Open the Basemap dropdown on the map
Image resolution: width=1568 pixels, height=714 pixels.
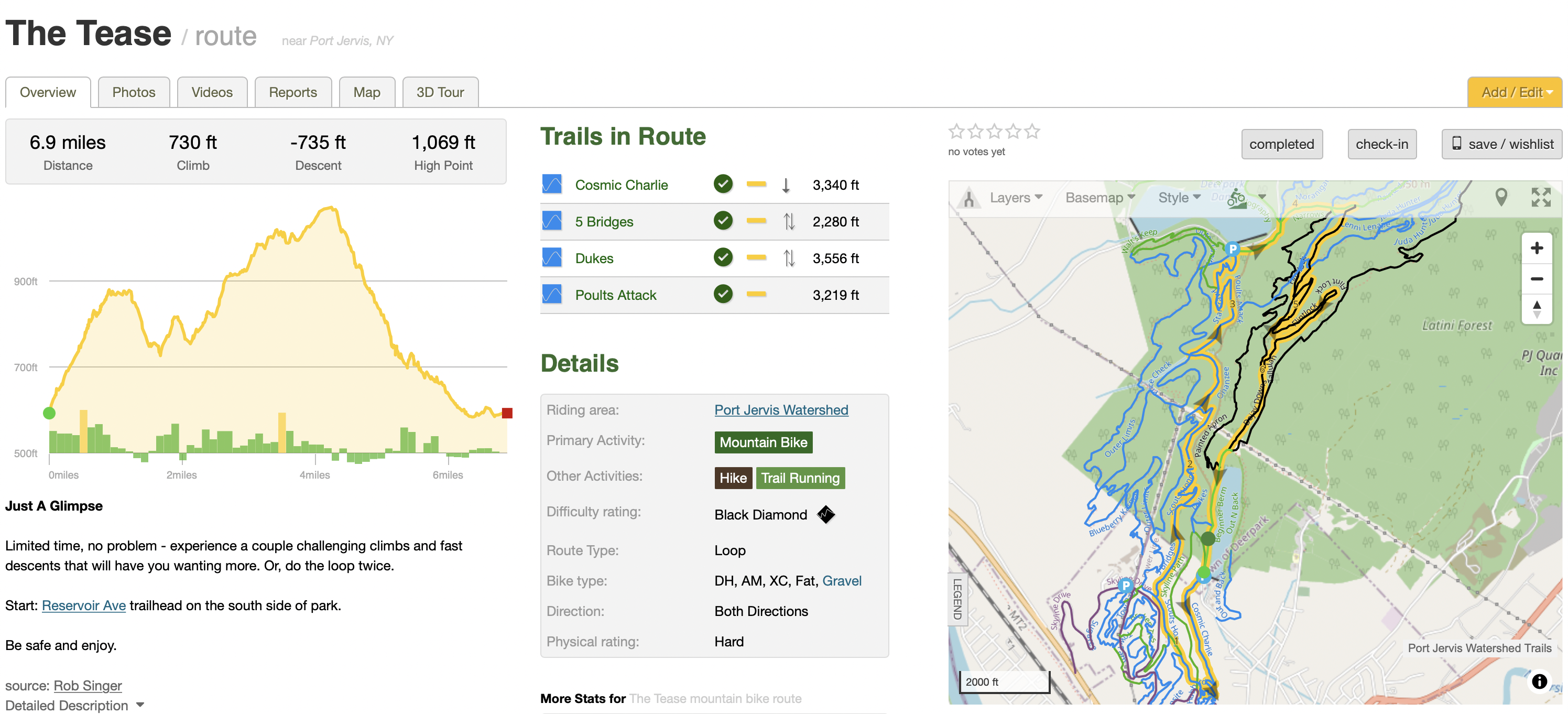(1099, 198)
